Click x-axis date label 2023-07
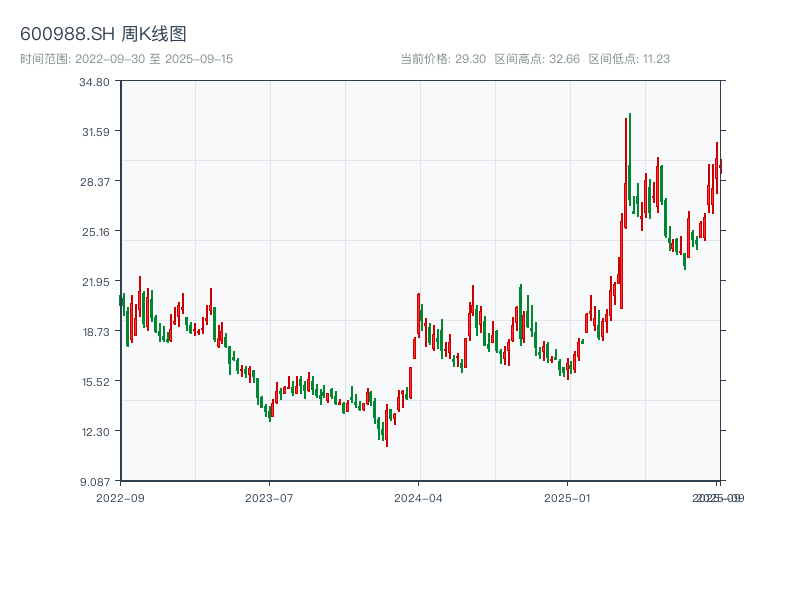Screen dimensions: 800x600 point(269,498)
